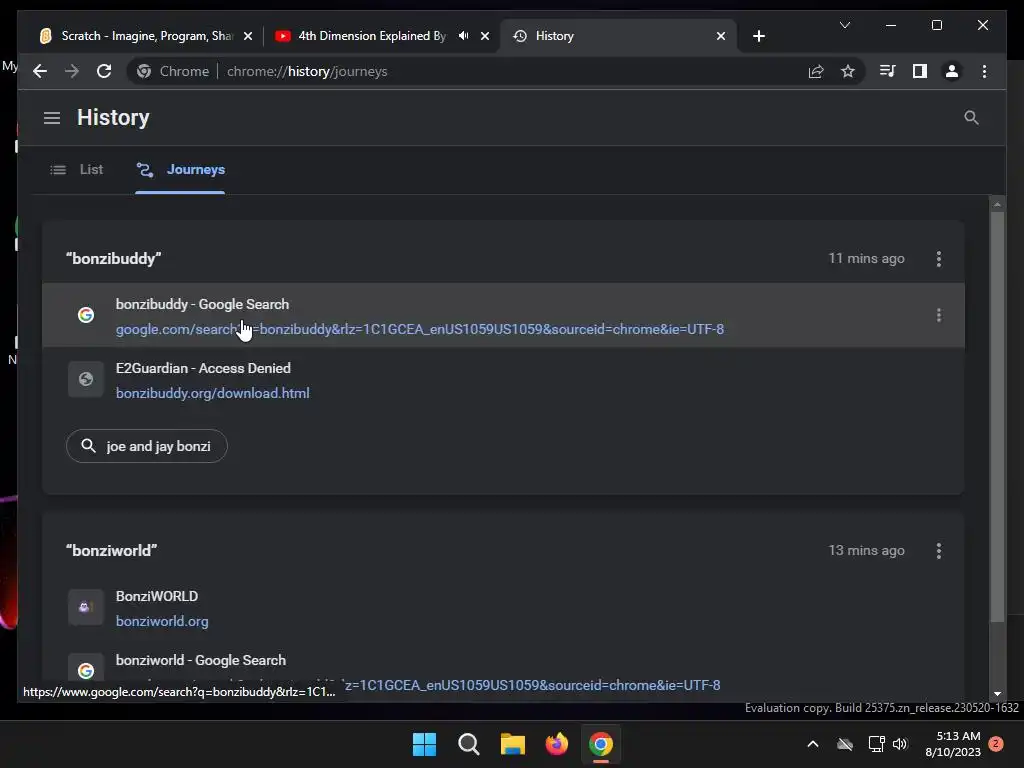1024x768 pixels.
Task: Open the bonzibuddy Google Search link
Action: click(419, 329)
